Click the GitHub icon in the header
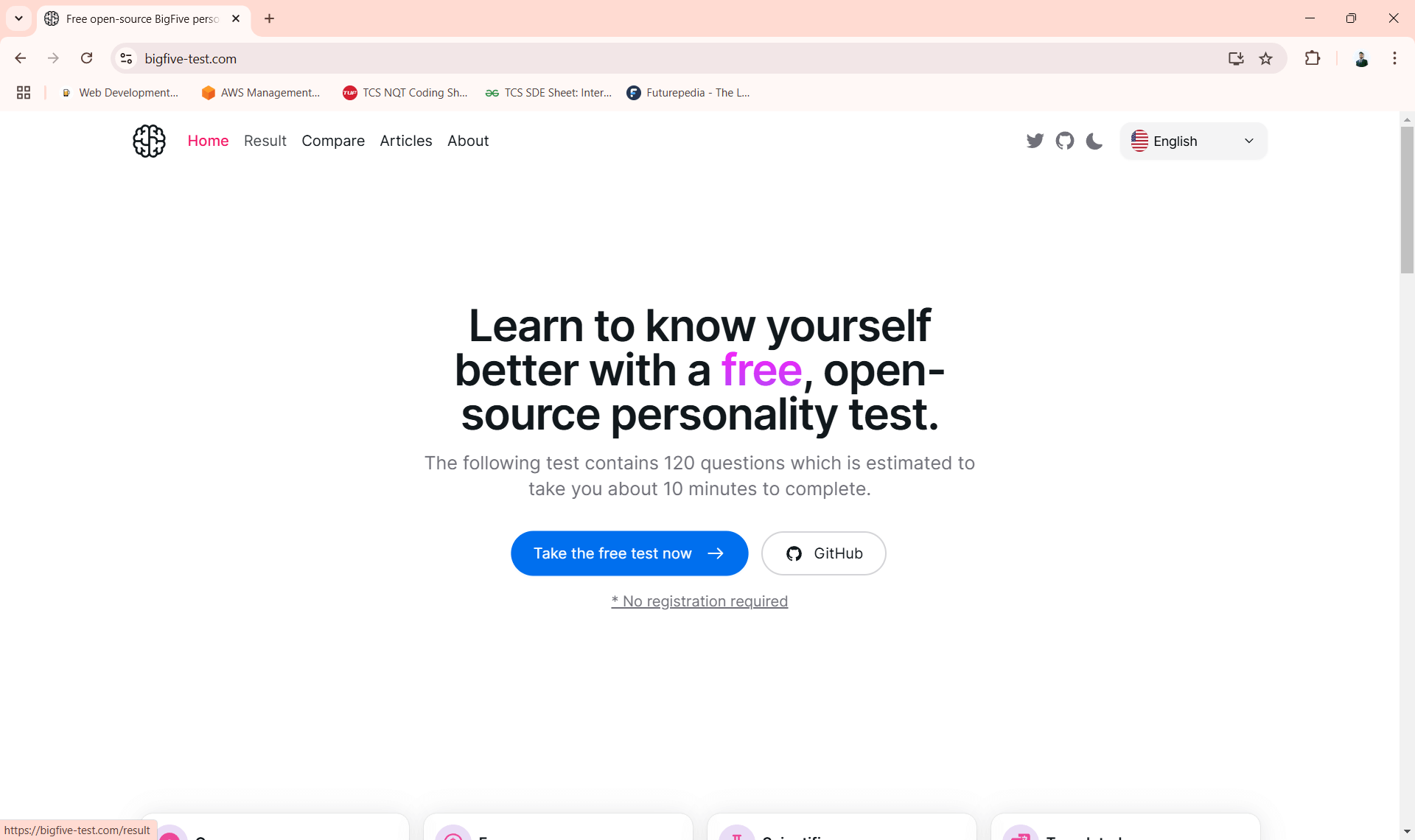 point(1064,141)
